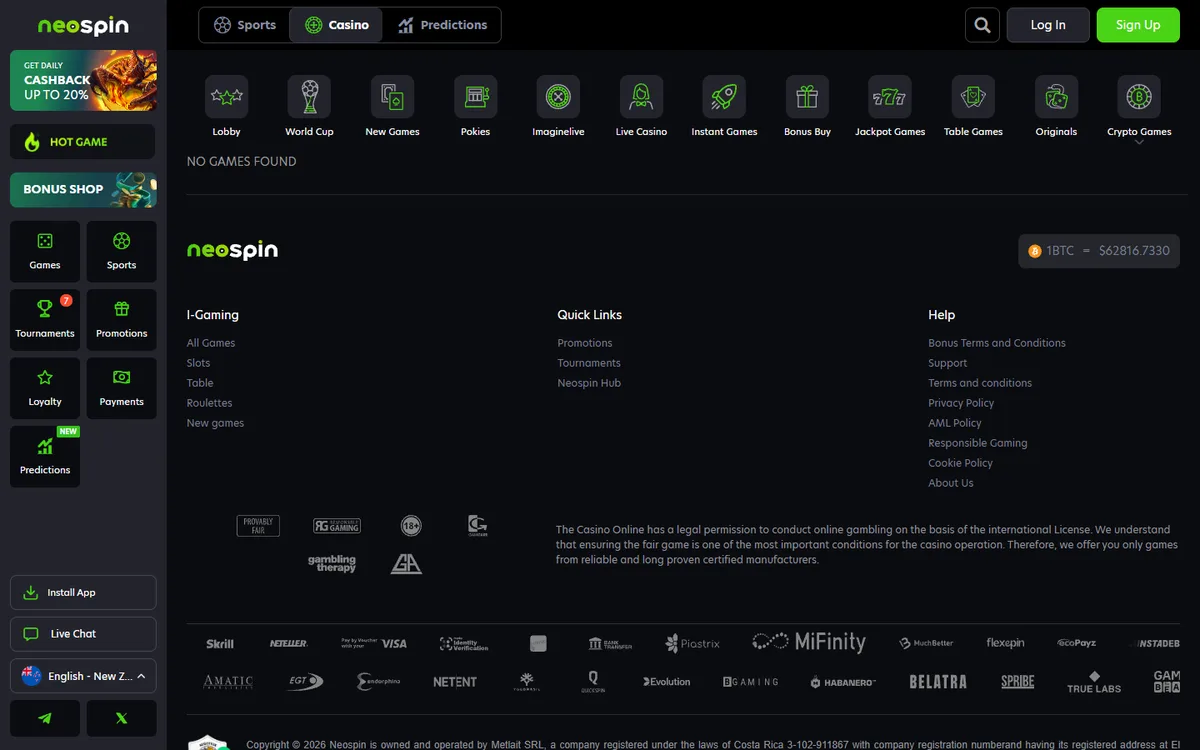Click the MiFinity payment logo

809,642
